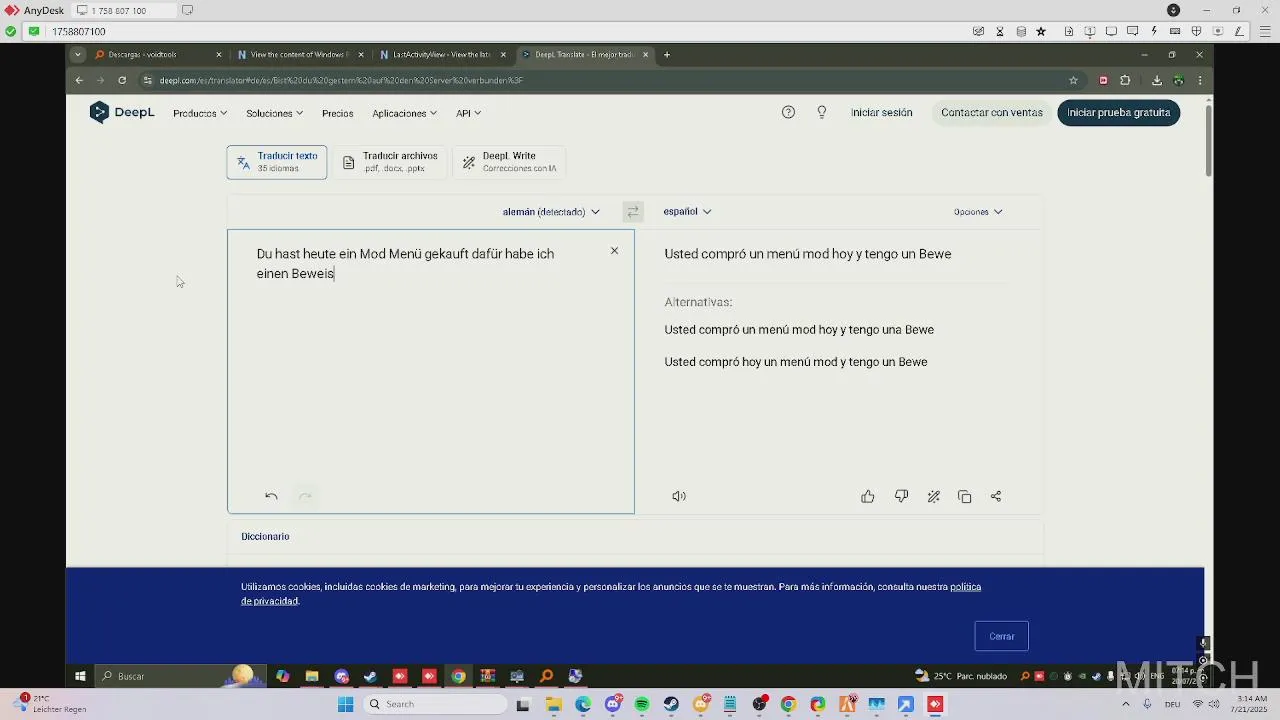Expand the Productos menu

point(200,114)
